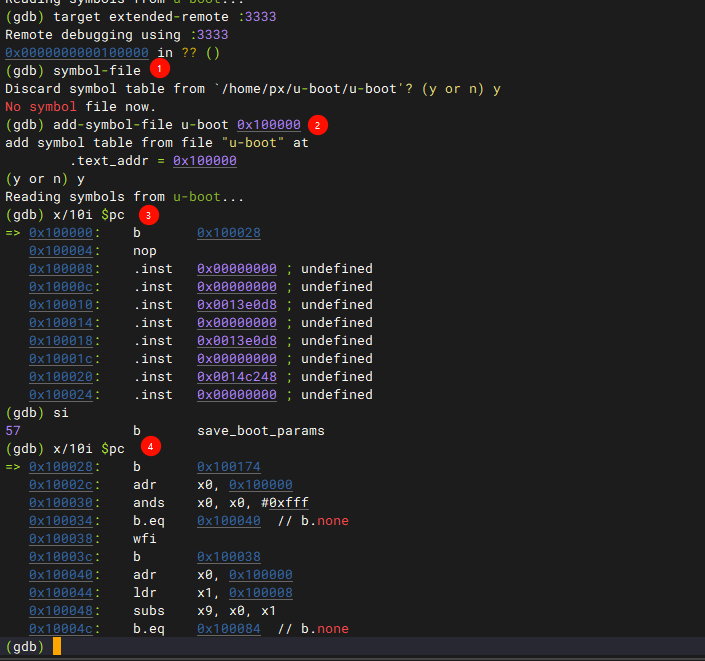Click the save_boot_params symbol text
Image resolution: width=705 pixels, height=661 pixels.
click(x=260, y=431)
